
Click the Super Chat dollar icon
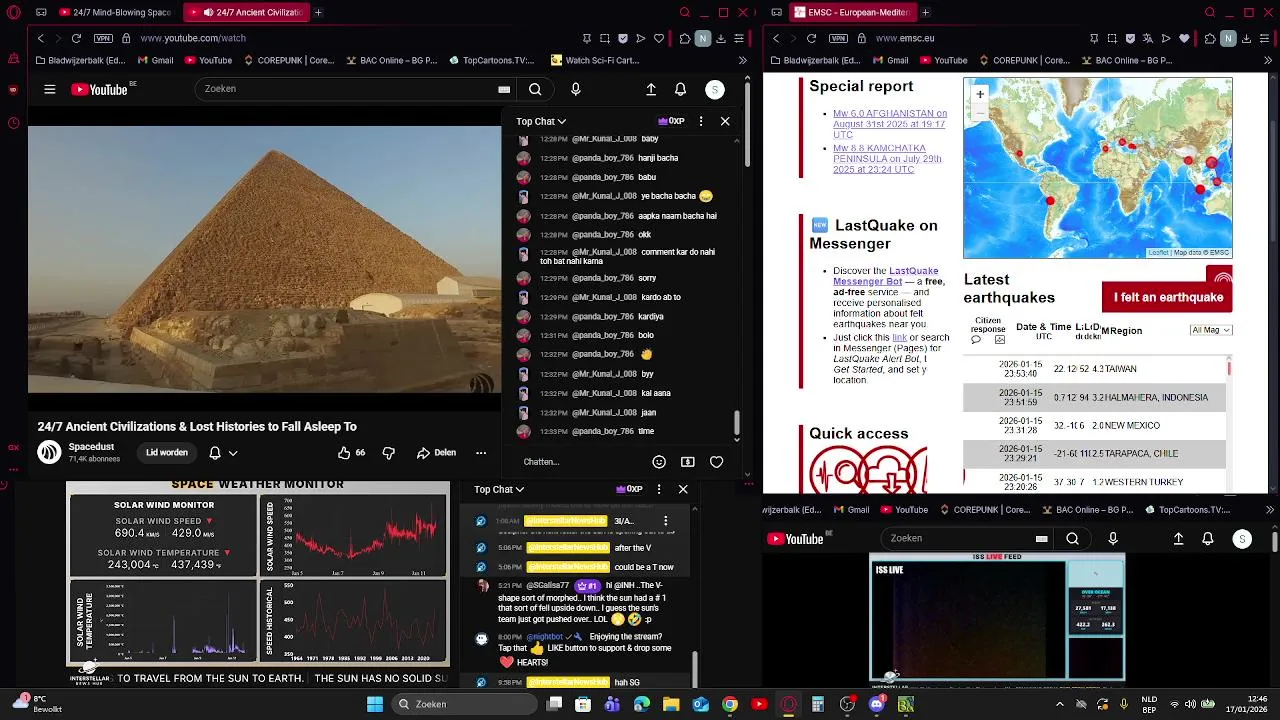tap(687, 462)
